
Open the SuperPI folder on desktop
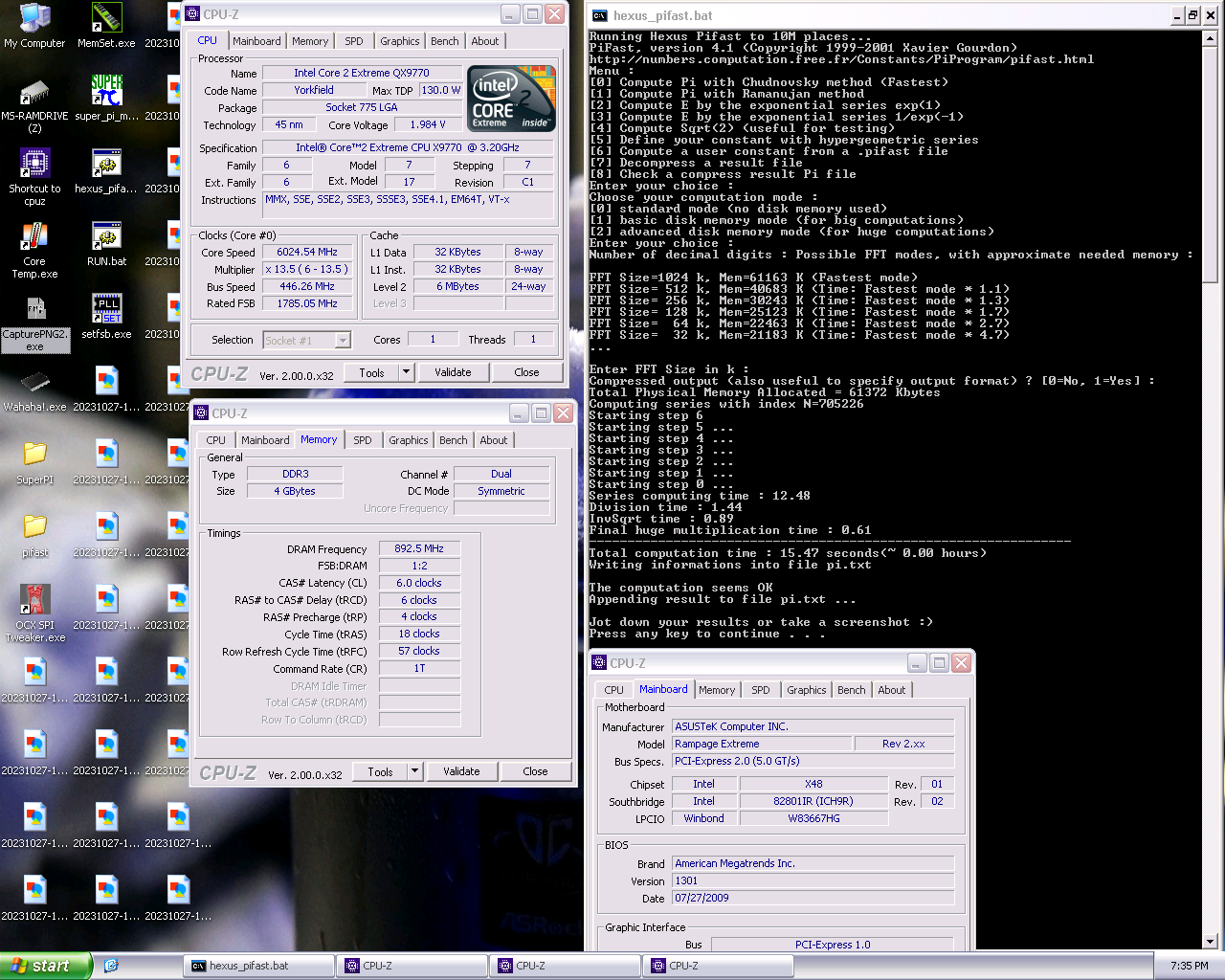[x=34, y=462]
